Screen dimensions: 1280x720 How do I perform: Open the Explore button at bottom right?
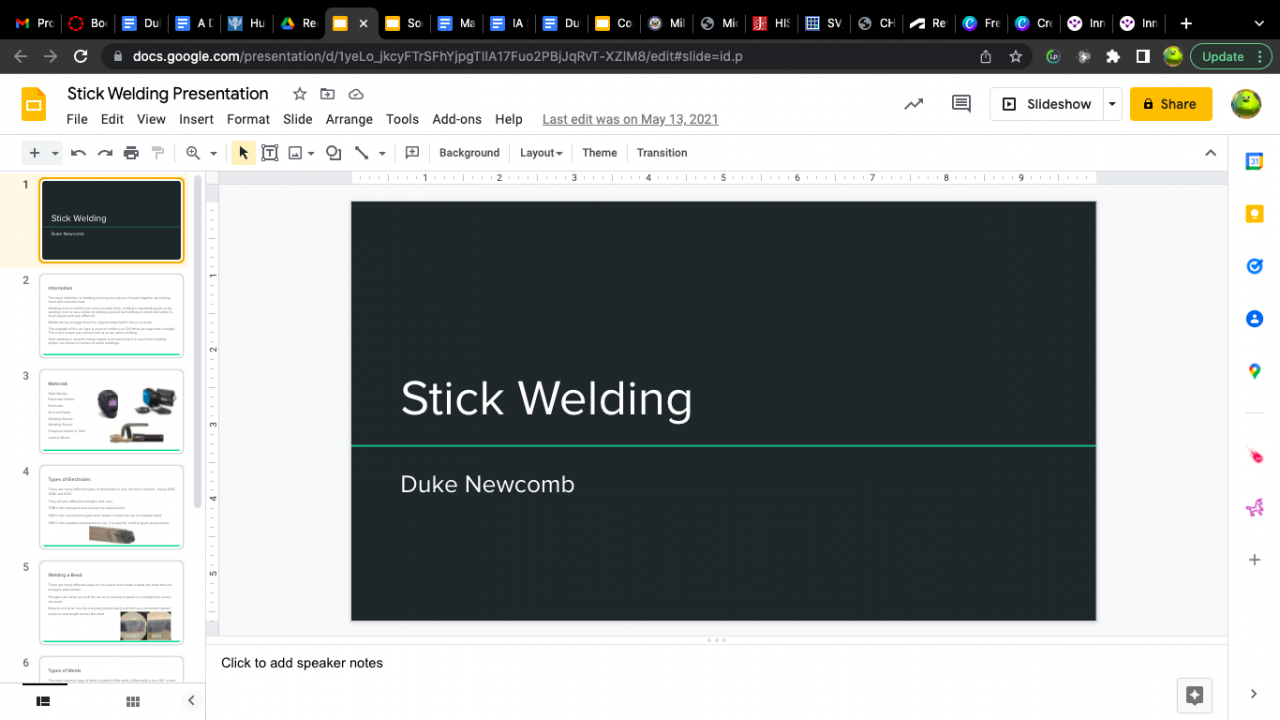1194,695
